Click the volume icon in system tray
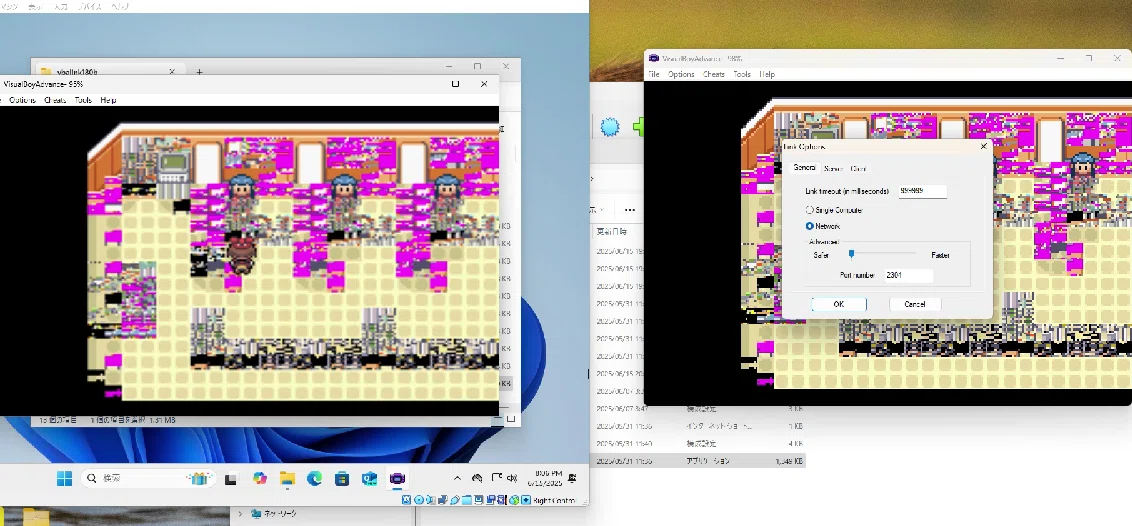This screenshot has width=1132, height=526. [x=512, y=478]
